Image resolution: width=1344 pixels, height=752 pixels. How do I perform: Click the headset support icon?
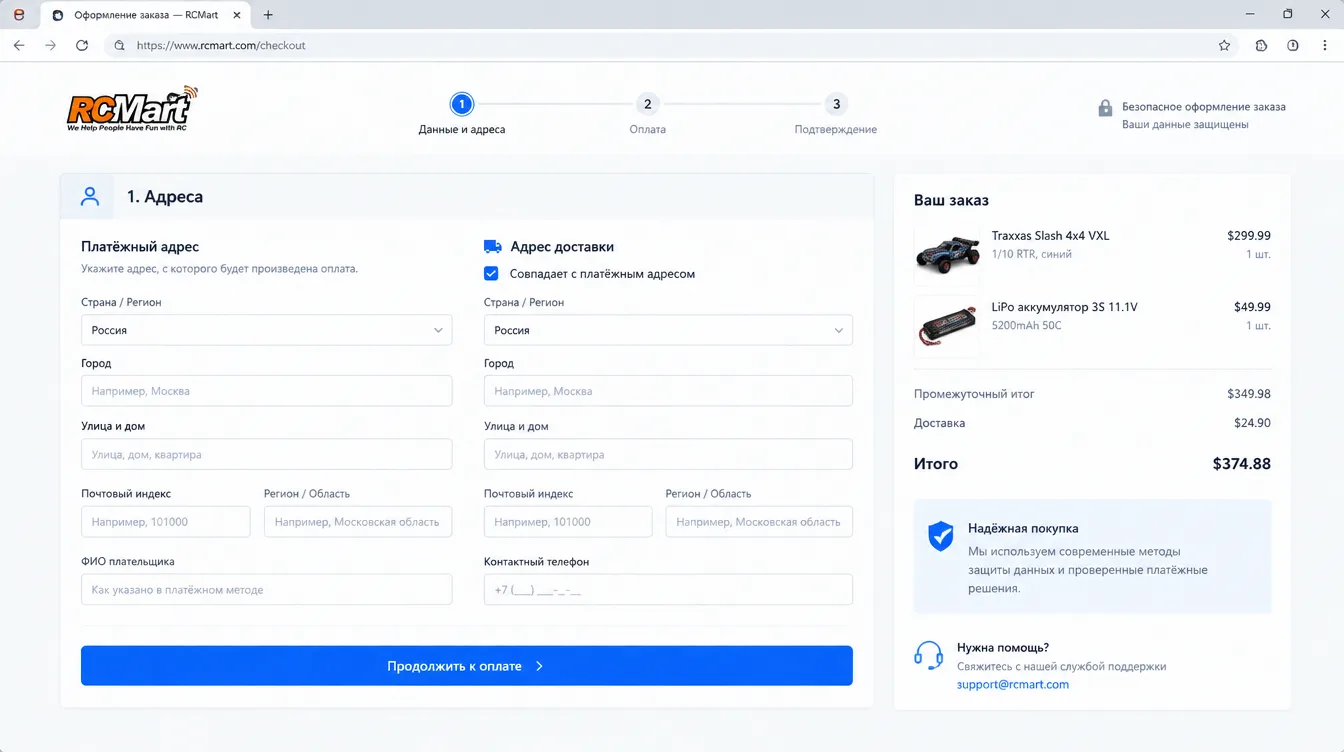pos(928,656)
